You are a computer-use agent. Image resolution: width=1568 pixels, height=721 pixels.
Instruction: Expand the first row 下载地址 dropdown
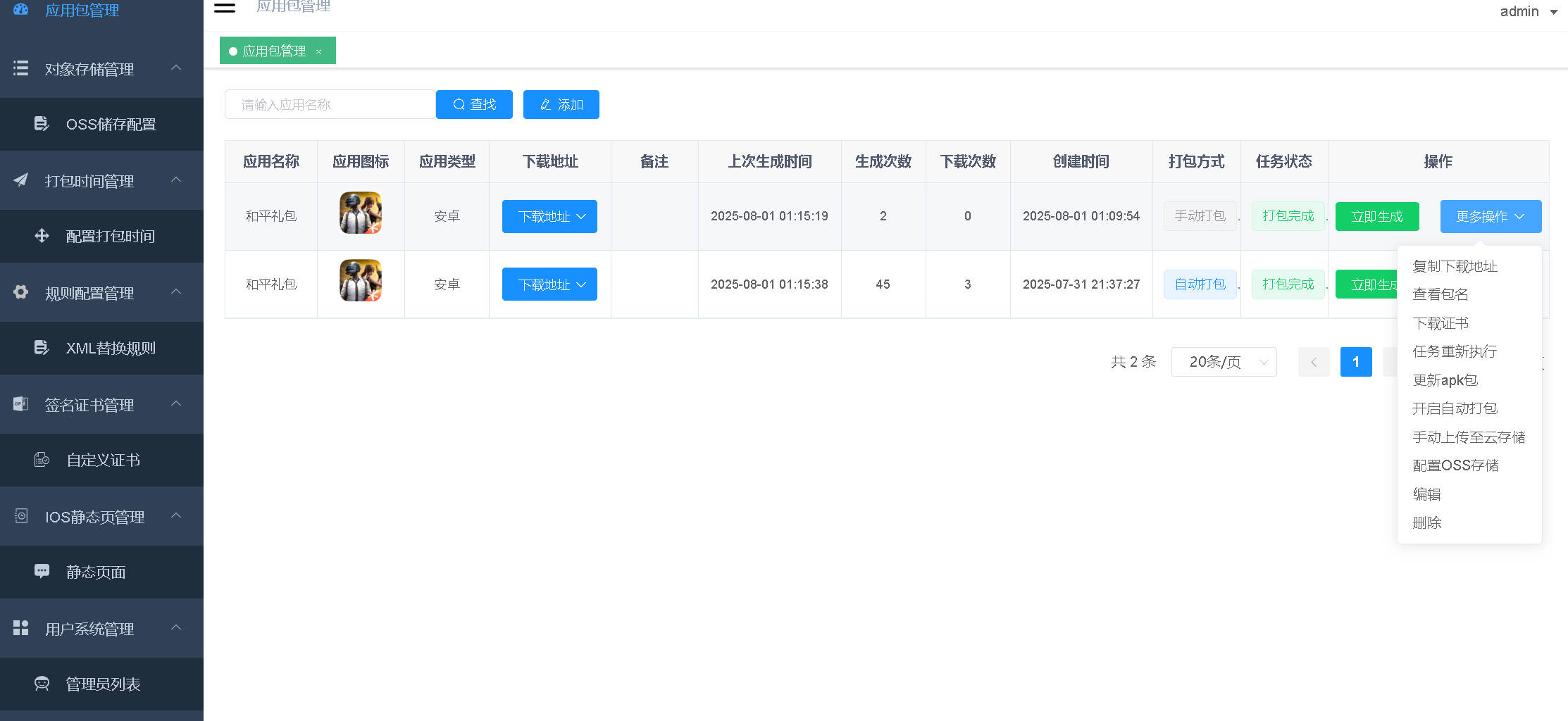549,216
